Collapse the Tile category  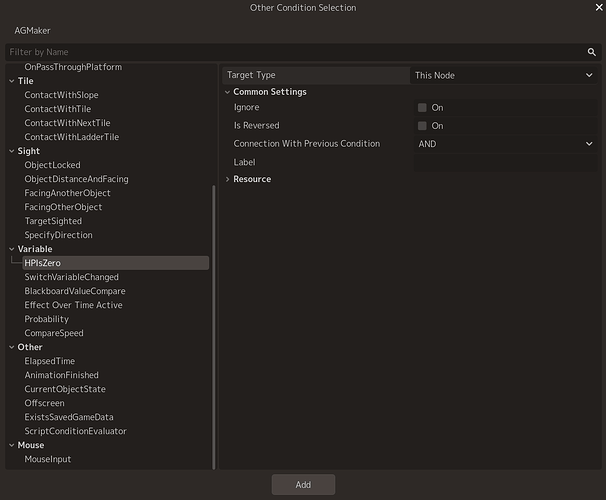12,81
